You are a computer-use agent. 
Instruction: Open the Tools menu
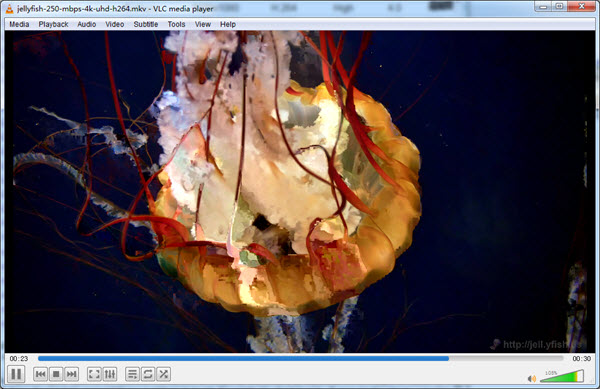[176, 24]
